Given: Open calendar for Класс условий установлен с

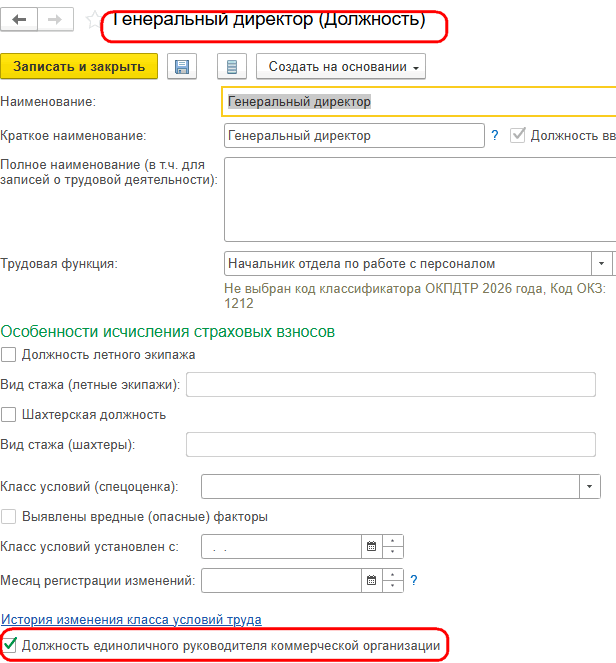Looking at the screenshot, I should tap(372, 546).
